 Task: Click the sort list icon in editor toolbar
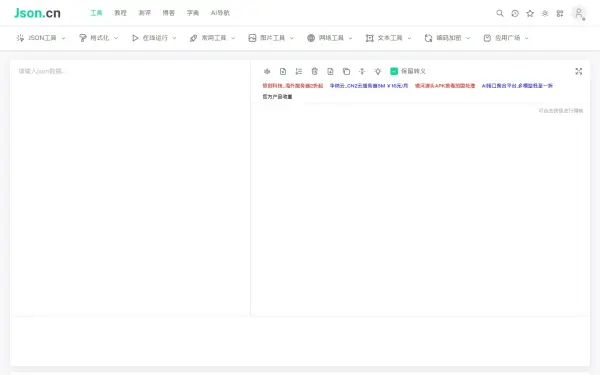pyautogui.click(x=299, y=71)
